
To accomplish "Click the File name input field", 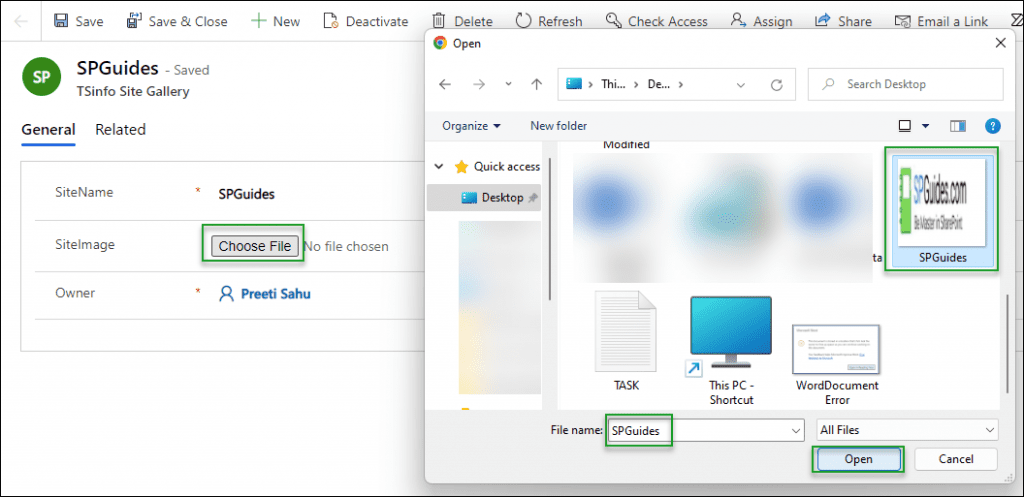I will [705, 430].
